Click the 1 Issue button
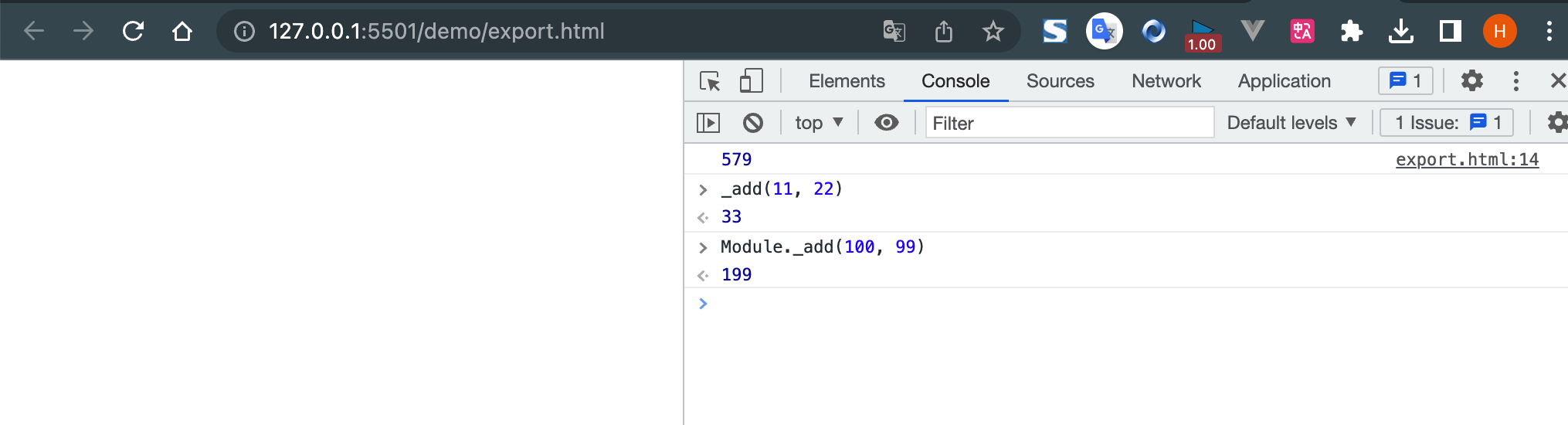The width and height of the screenshot is (1568, 425). pos(1446,123)
